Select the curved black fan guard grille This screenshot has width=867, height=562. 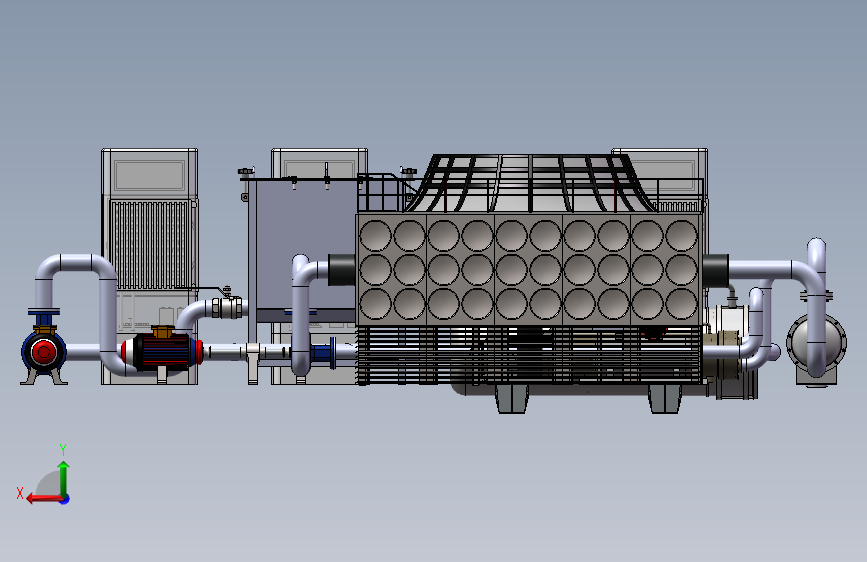[x=531, y=183]
